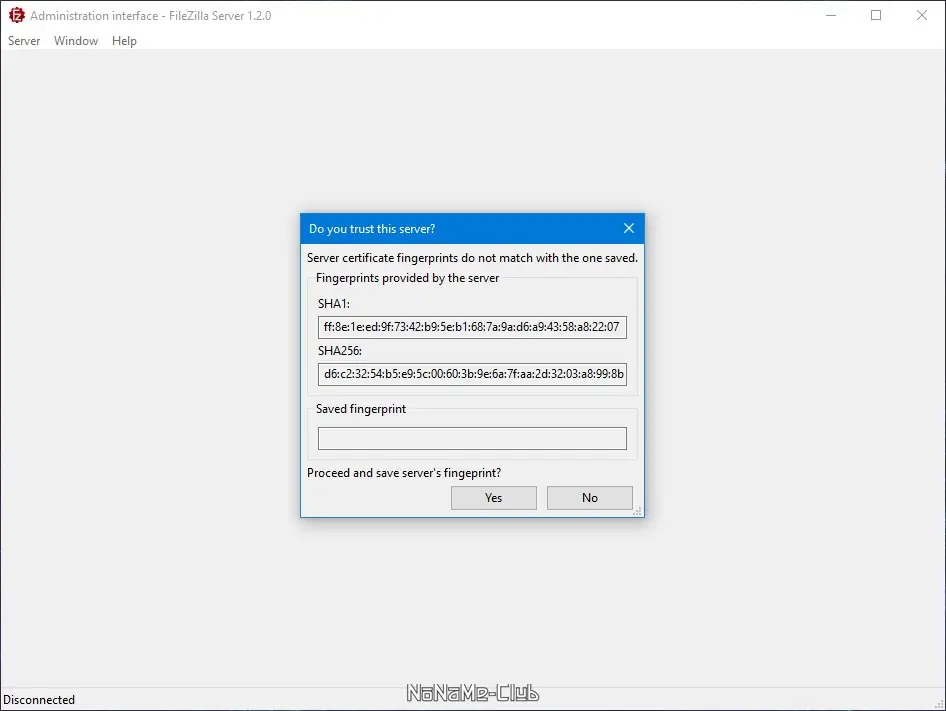Click the Administration interface window title
Image resolution: width=946 pixels, height=711 pixels.
point(150,16)
